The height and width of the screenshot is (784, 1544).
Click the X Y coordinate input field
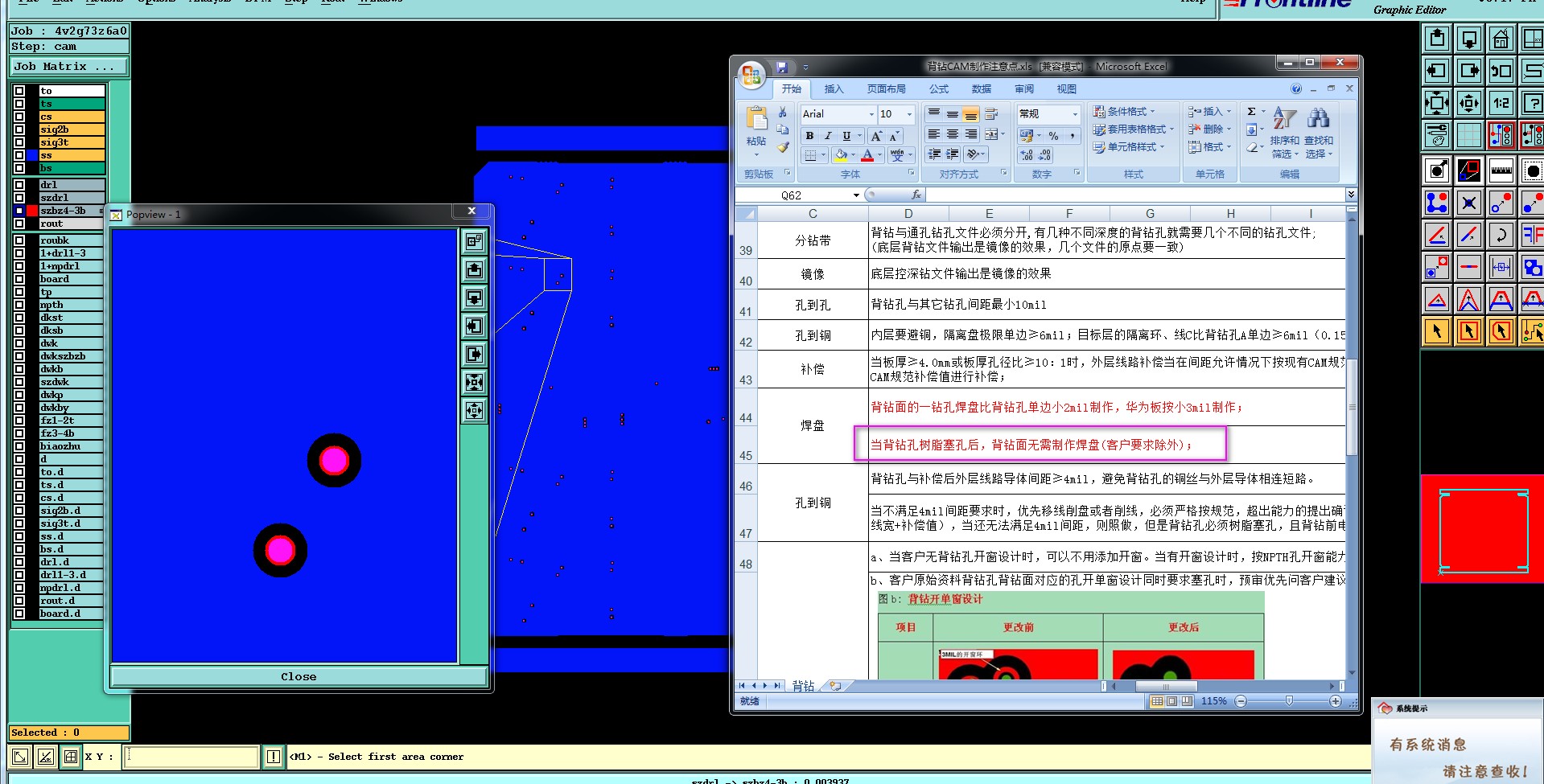coord(191,757)
